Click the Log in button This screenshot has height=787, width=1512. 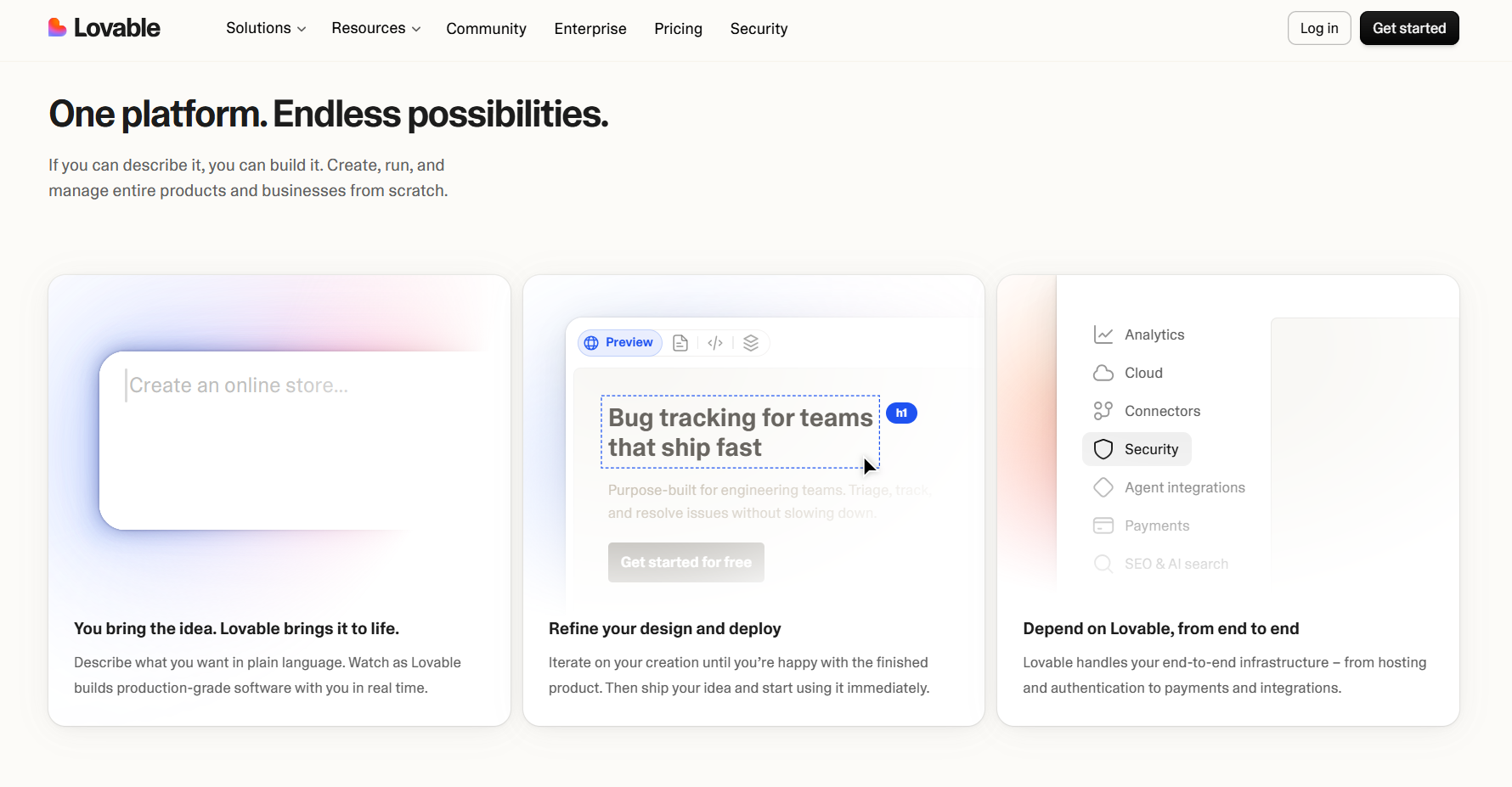pyautogui.click(x=1319, y=28)
